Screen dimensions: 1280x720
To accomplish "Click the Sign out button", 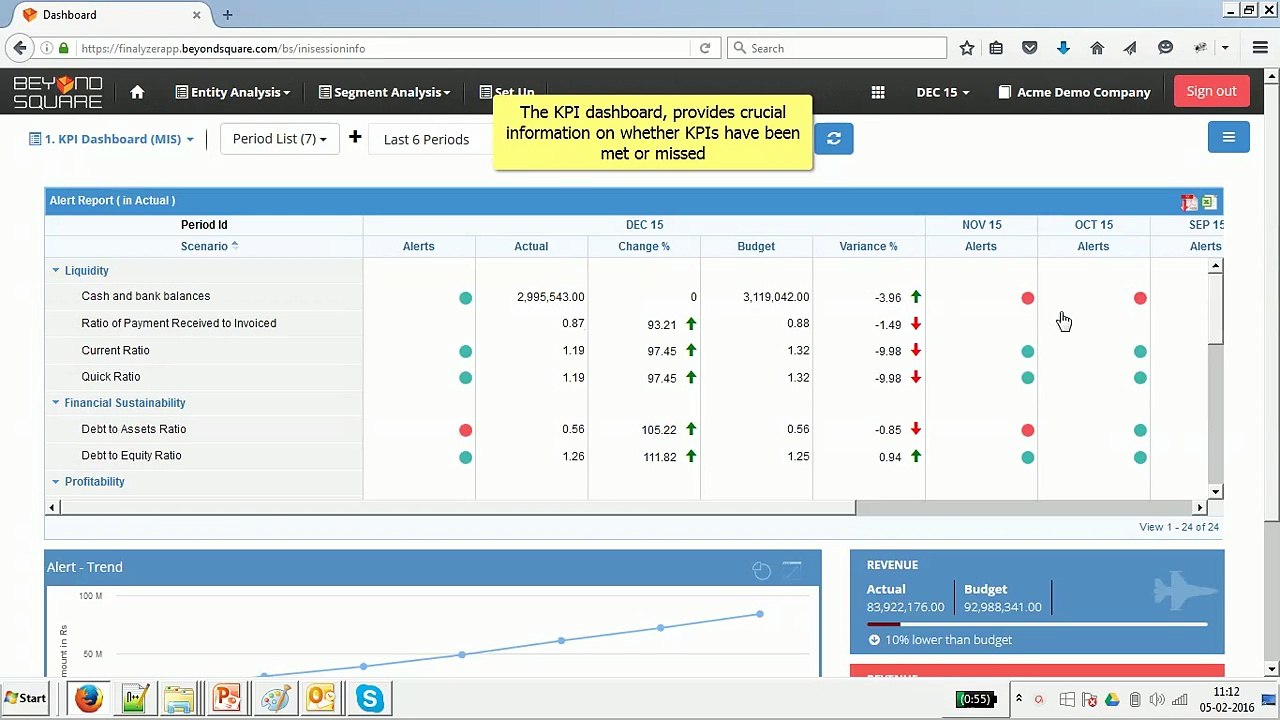I will click(1211, 91).
